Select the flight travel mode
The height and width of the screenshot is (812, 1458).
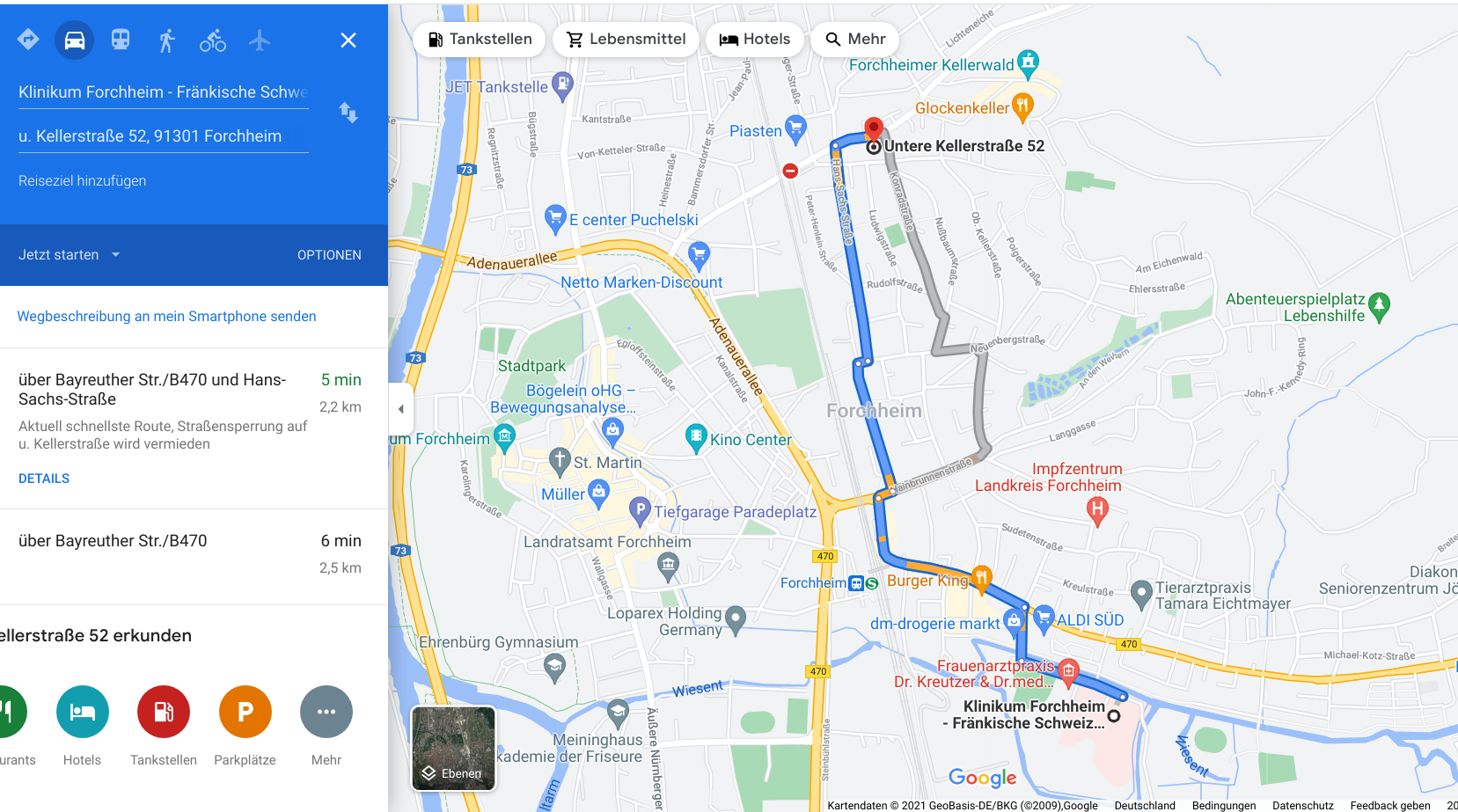[x=260, y=40]
